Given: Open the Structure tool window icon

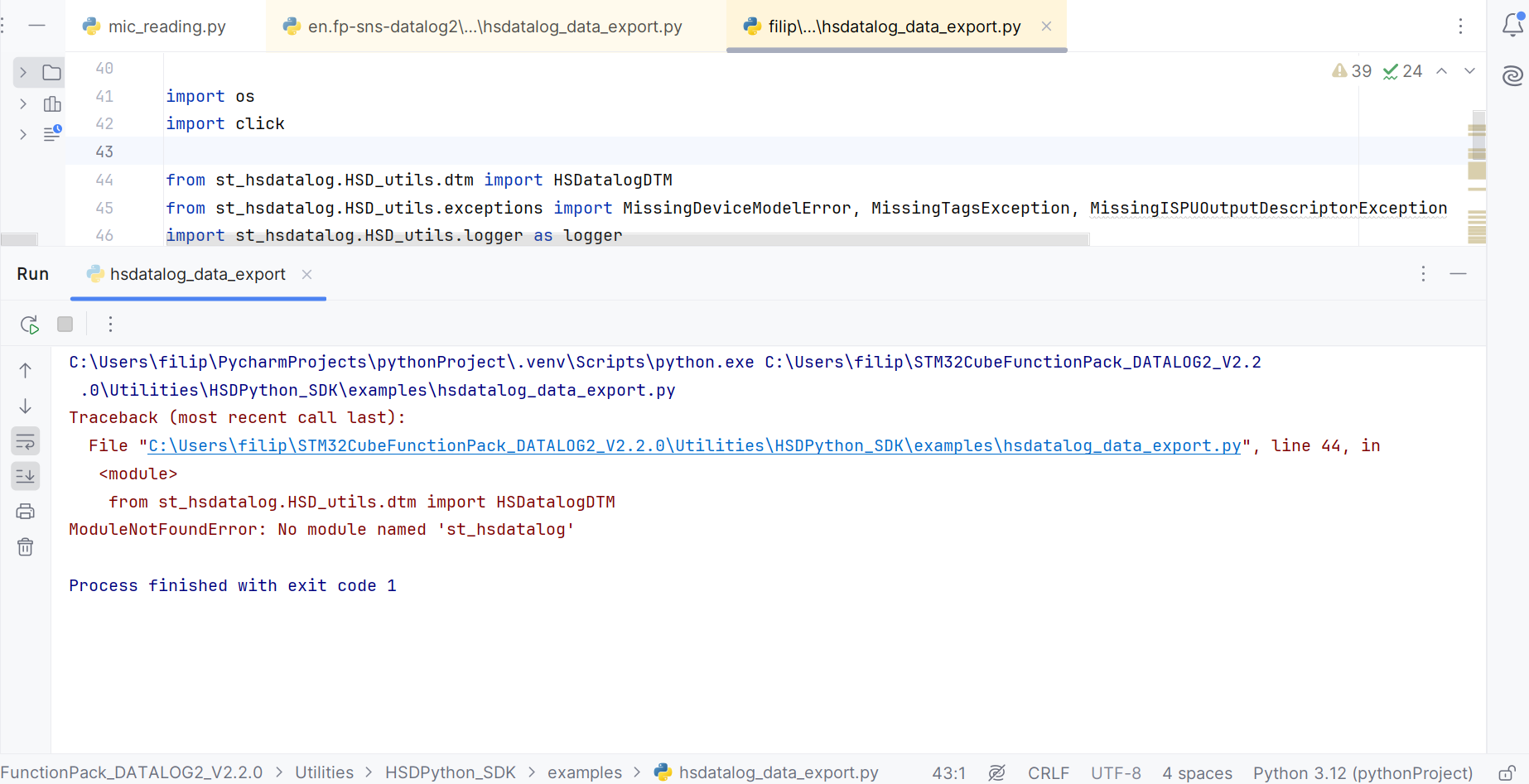Looking at the screenshot, I should 52,104.
